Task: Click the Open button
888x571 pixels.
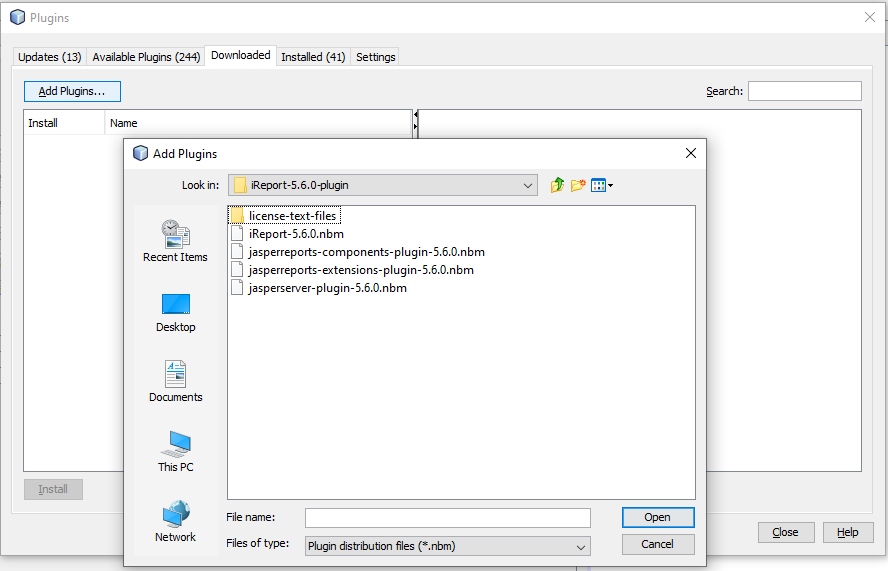Action: [658, 517]
